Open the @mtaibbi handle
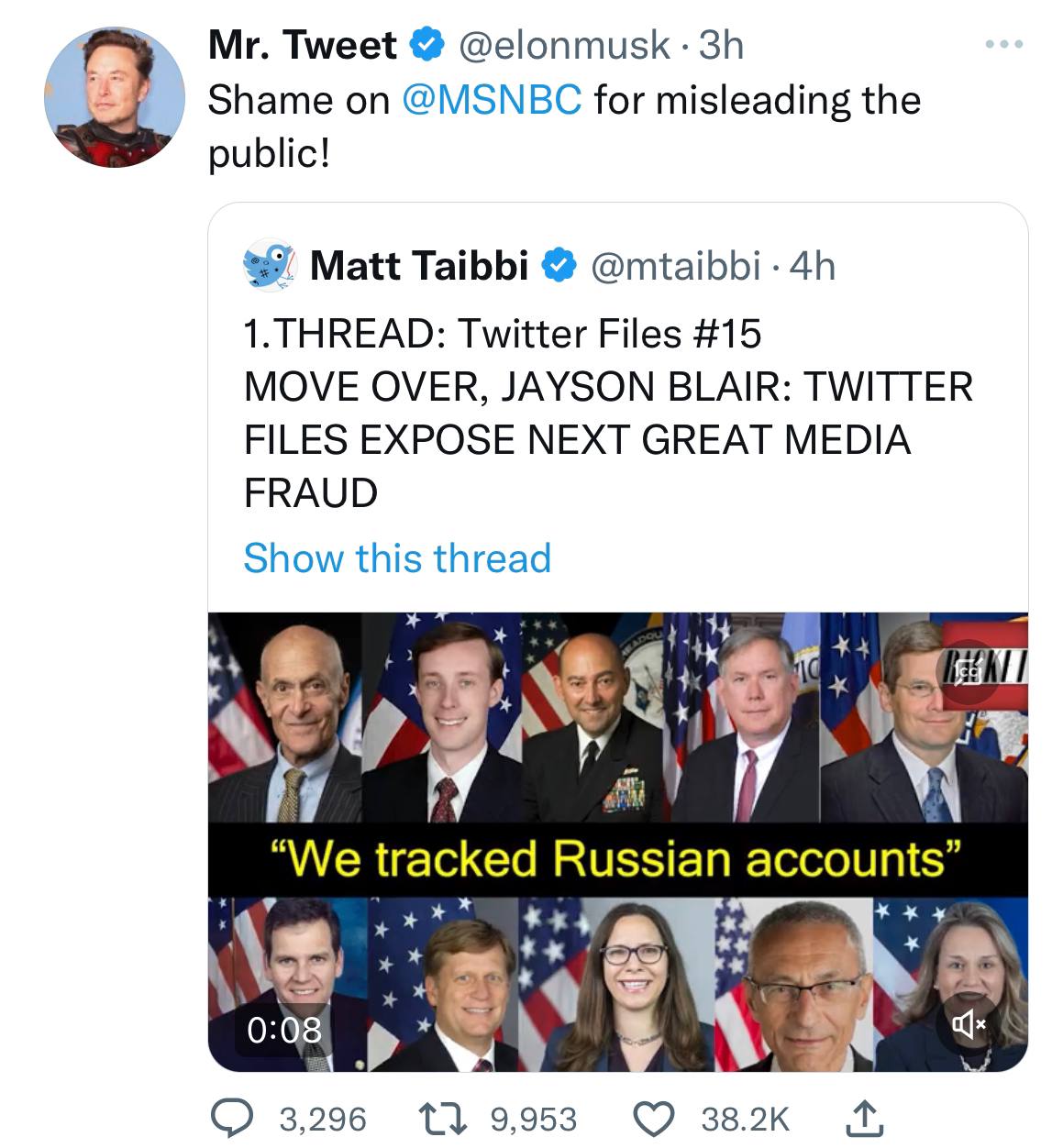Screen dimensions: 1052x1148 point(677,266)
